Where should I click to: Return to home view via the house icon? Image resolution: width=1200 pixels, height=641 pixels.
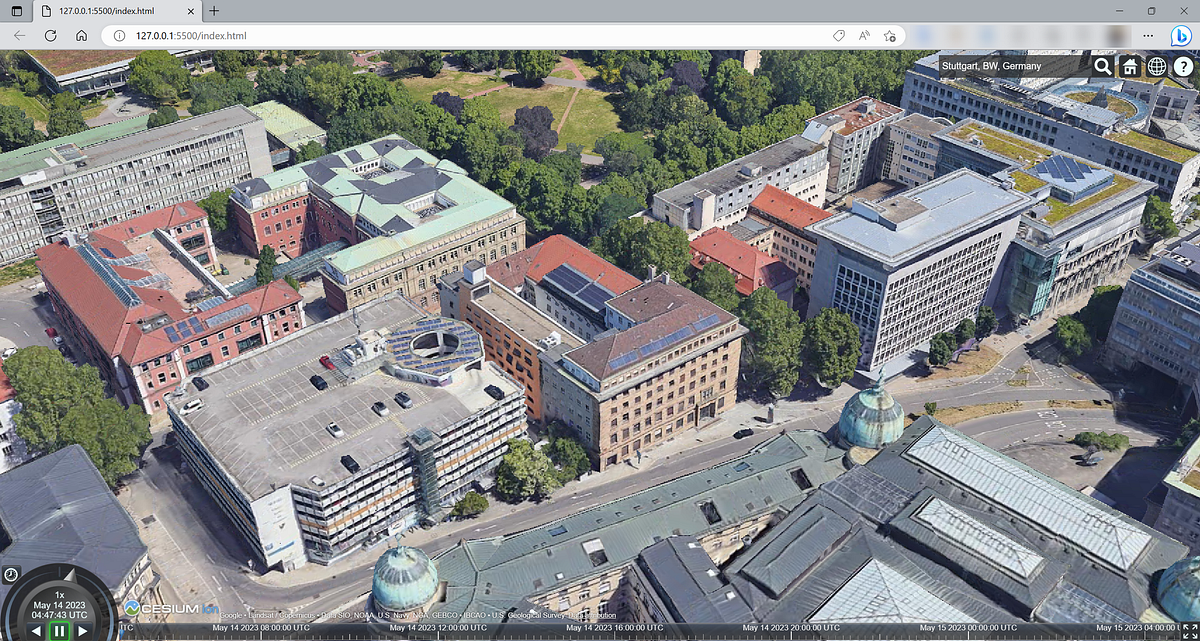pyautogui.click(x=1128, y=67)
